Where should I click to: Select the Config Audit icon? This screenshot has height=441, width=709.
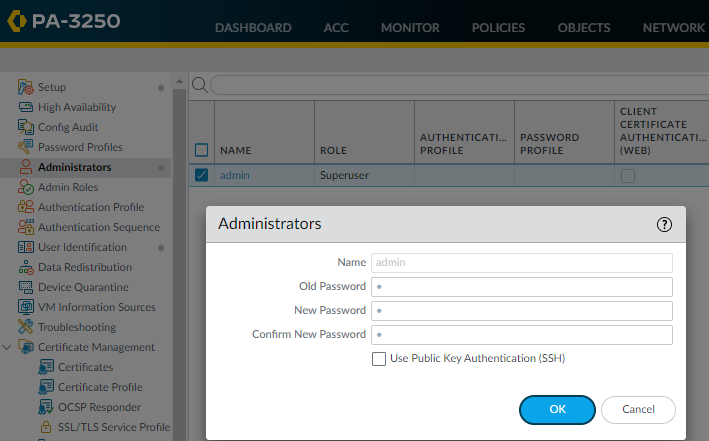pos(26,127)
